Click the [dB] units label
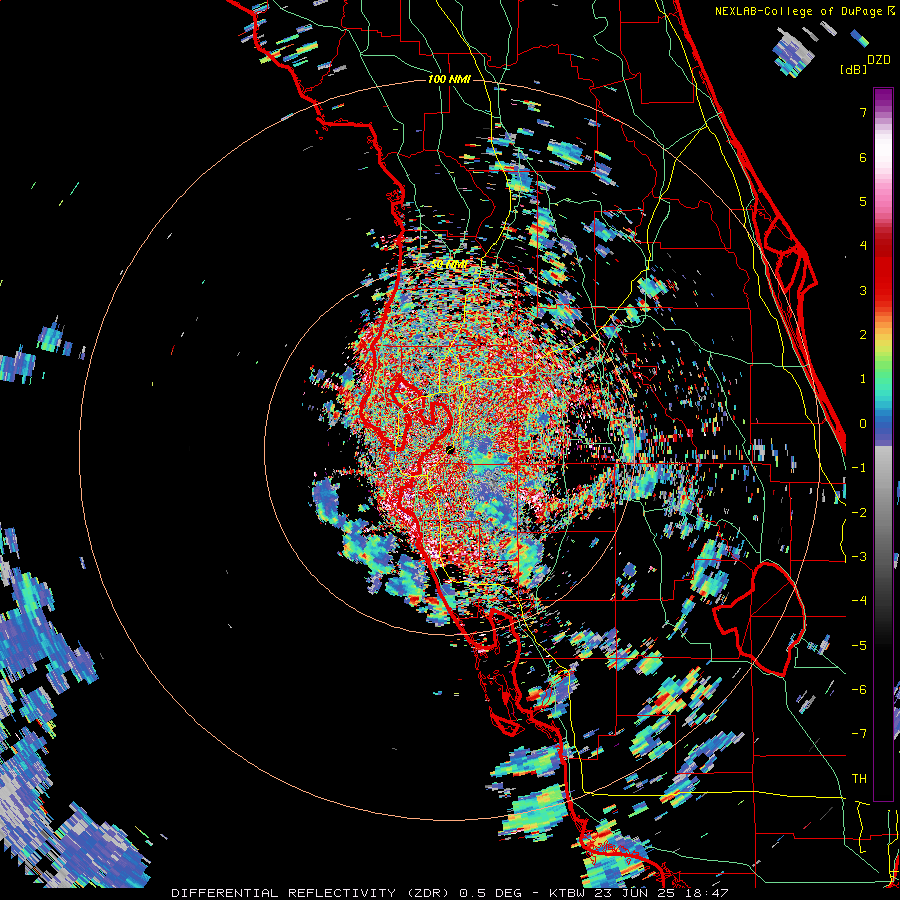The width and height of the screenshot is (900, 900). [854, 69]
